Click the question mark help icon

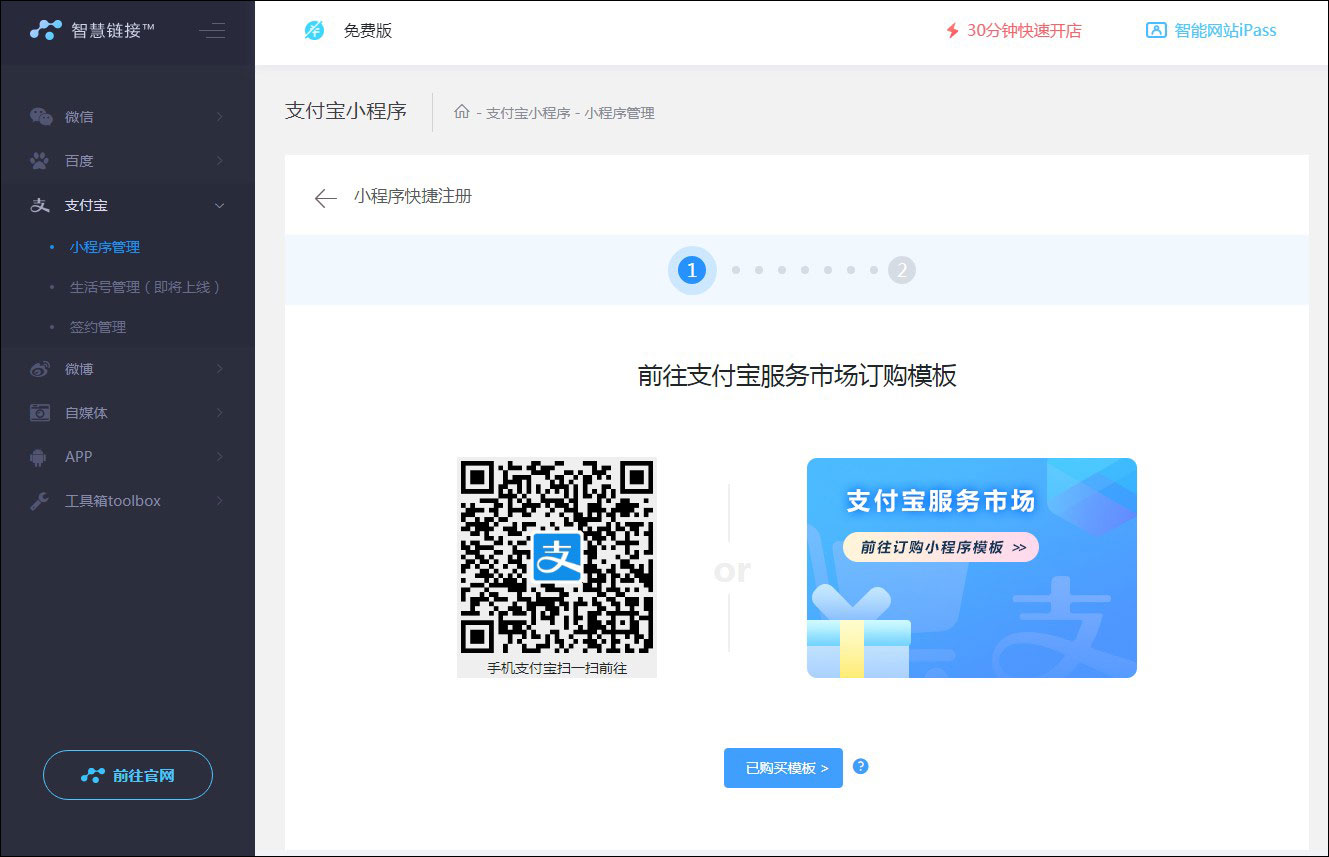coord(860,767)
